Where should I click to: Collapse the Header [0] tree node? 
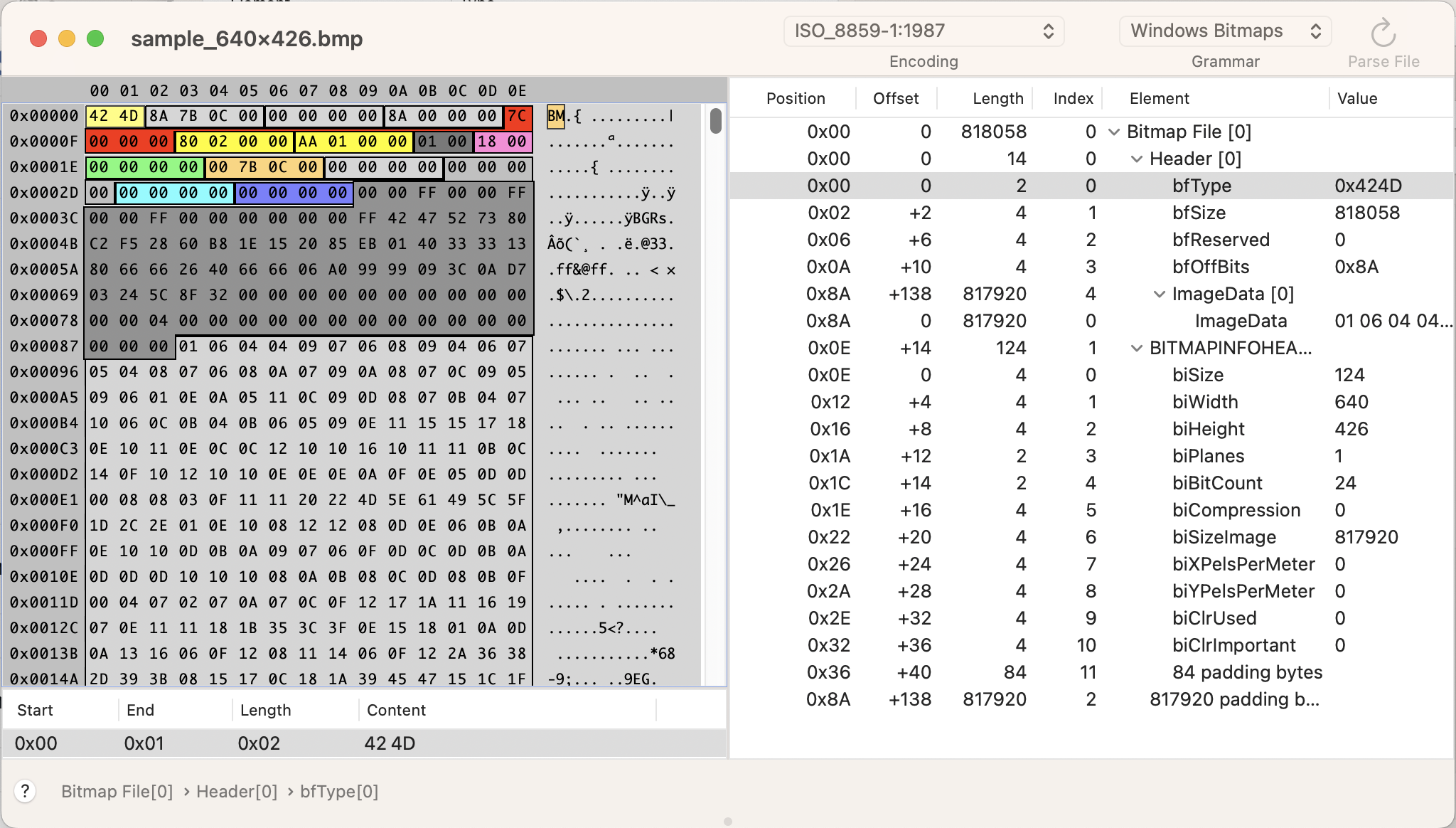(x=1137, y=159)
